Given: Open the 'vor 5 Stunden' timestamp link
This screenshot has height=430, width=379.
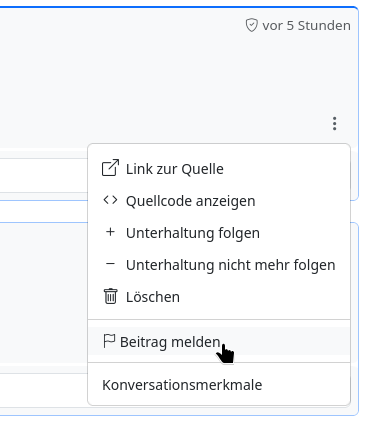Looking at the screenshot, I should (x=306, y=26).
